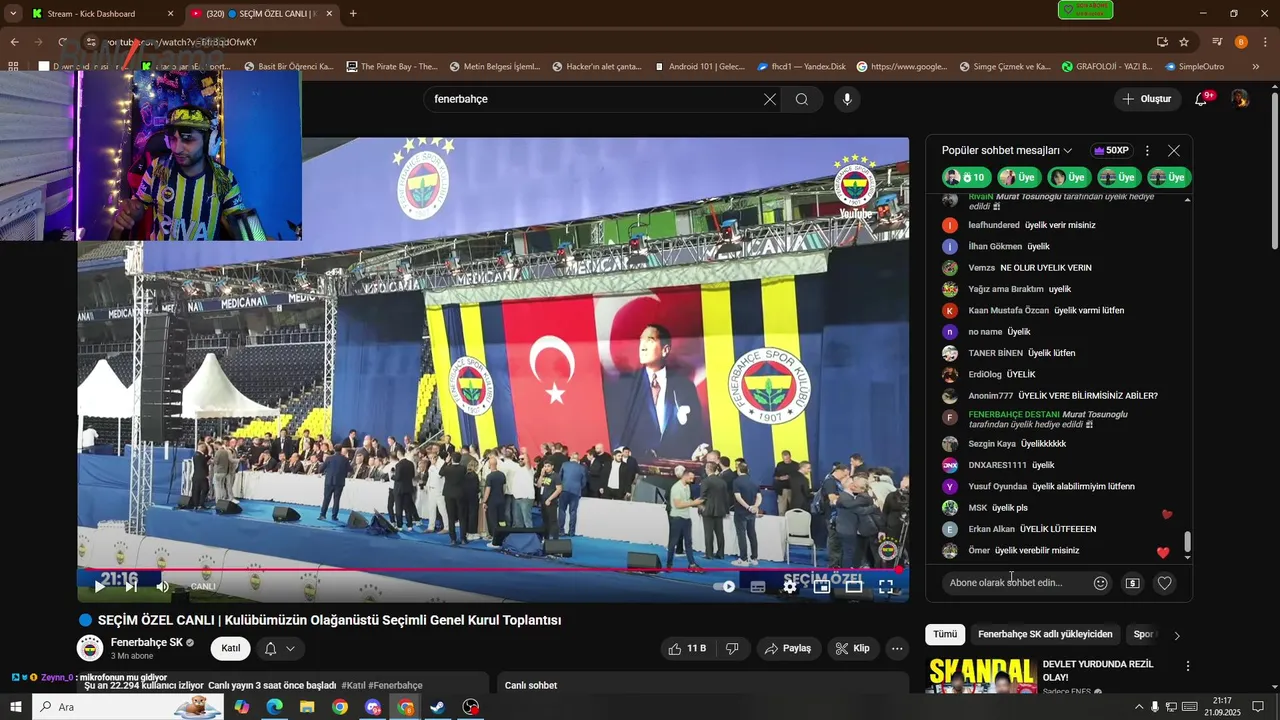Viewport: 1280px width, 720px height.
Task: Open options for DEVLET YURDUNDA REZİL OLAY video
Action: pyautogui.click(x=1188, y=666)
